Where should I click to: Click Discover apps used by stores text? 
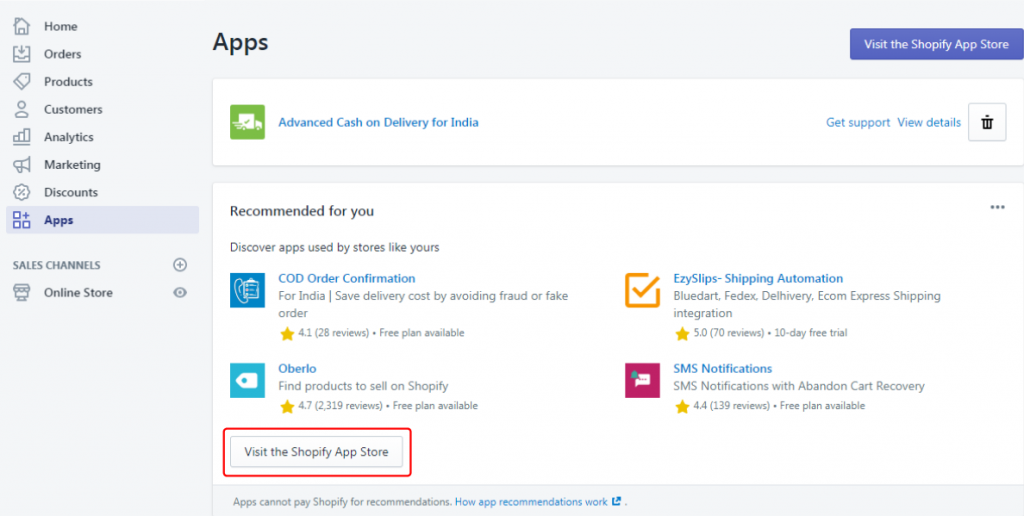[334, 248]
